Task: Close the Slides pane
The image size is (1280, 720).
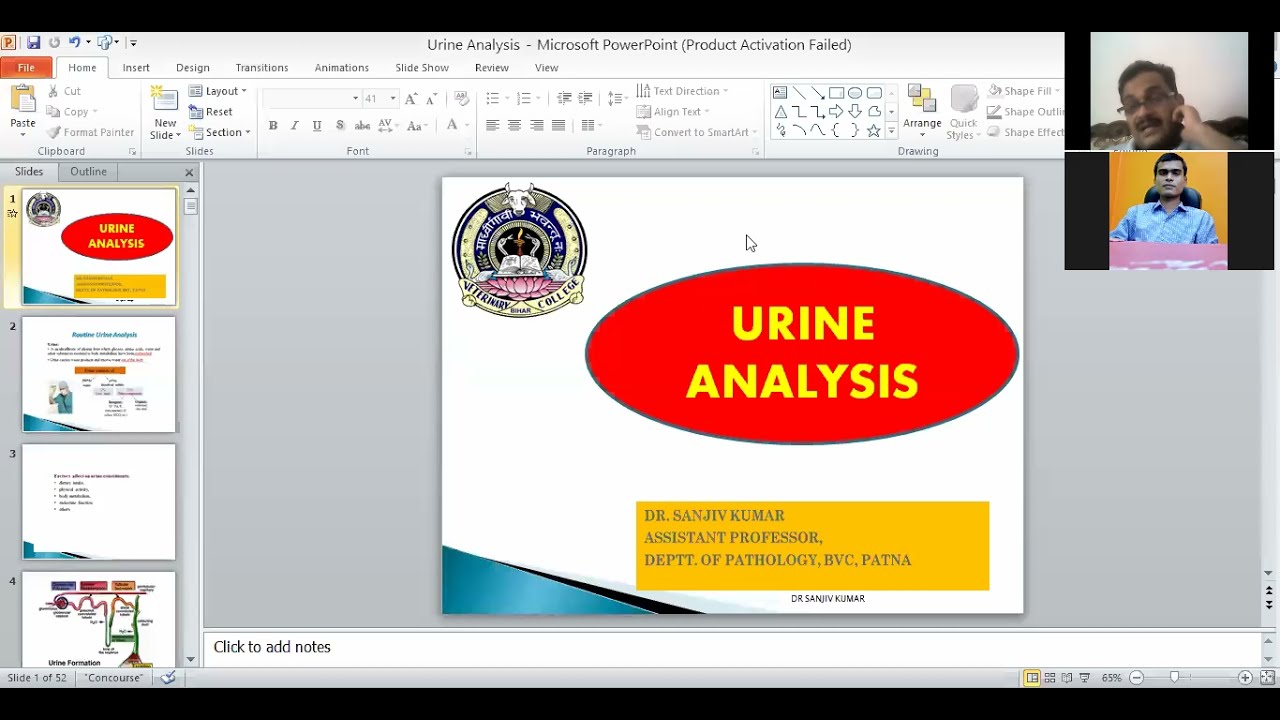Action: coord(189,172)
